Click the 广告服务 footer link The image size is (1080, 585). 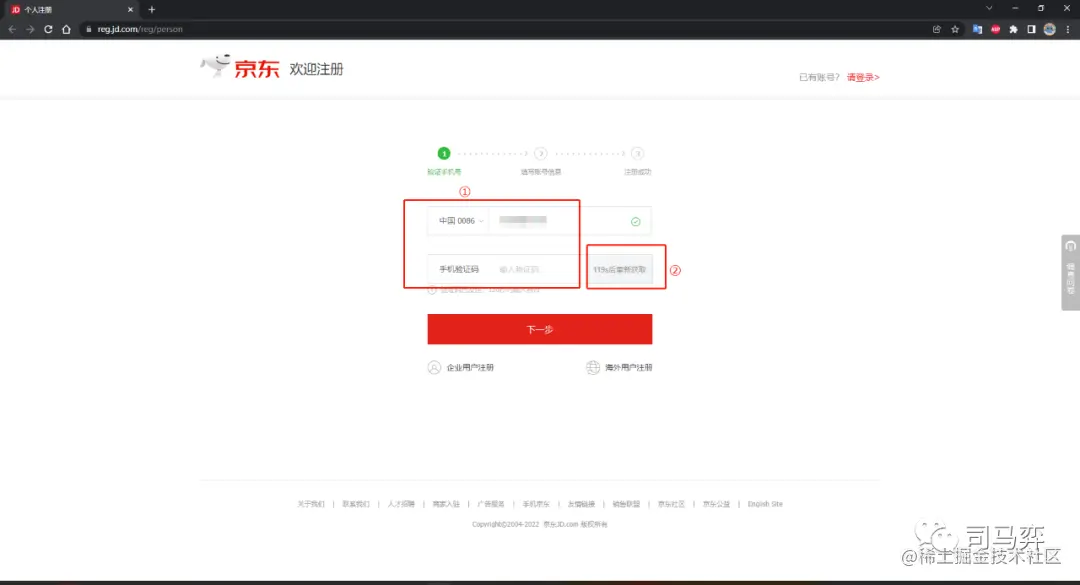[x=491, y=504]
